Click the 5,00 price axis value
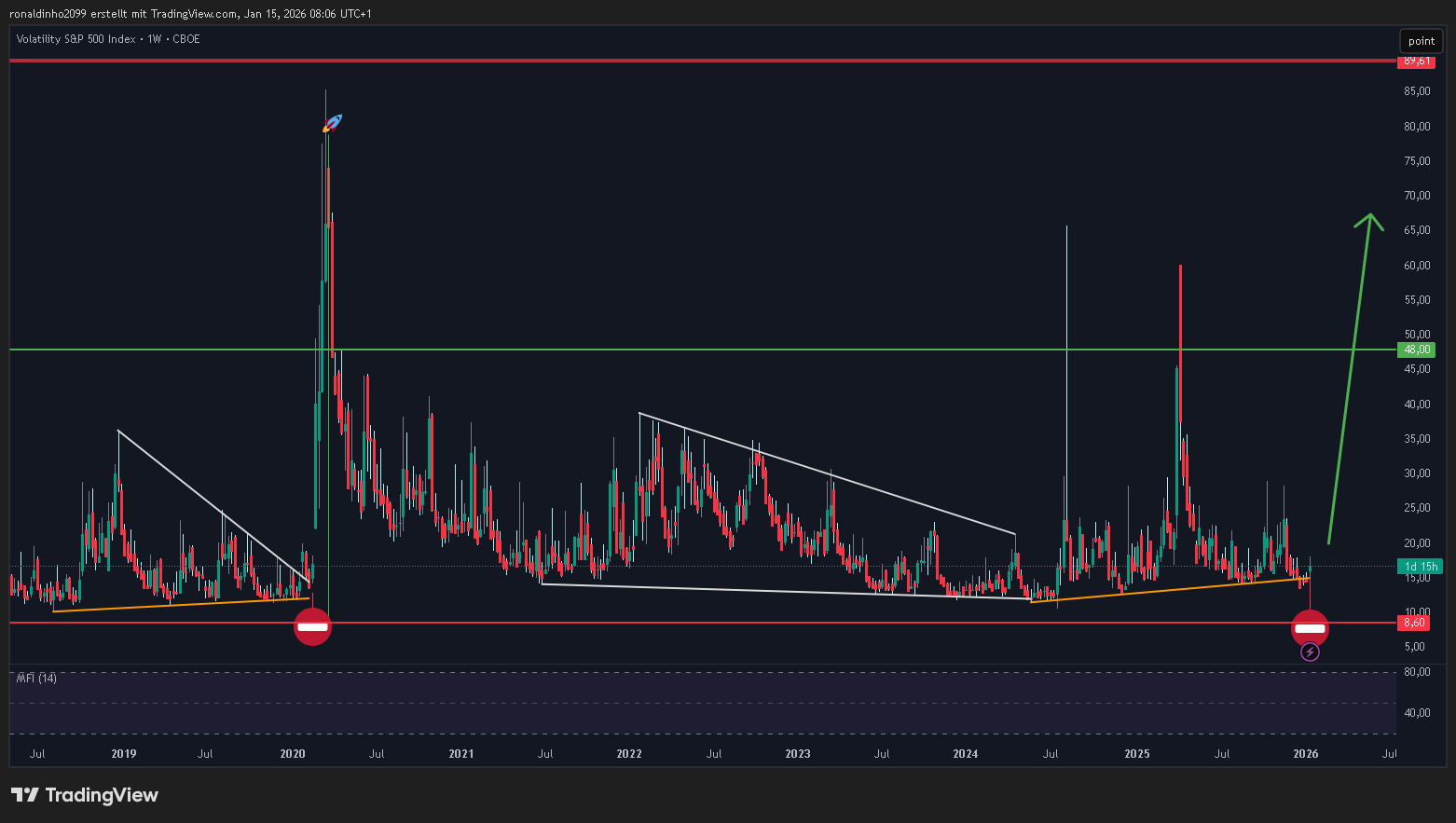Viewport: 1456px width, 823px height. (x=1415, y=647)
